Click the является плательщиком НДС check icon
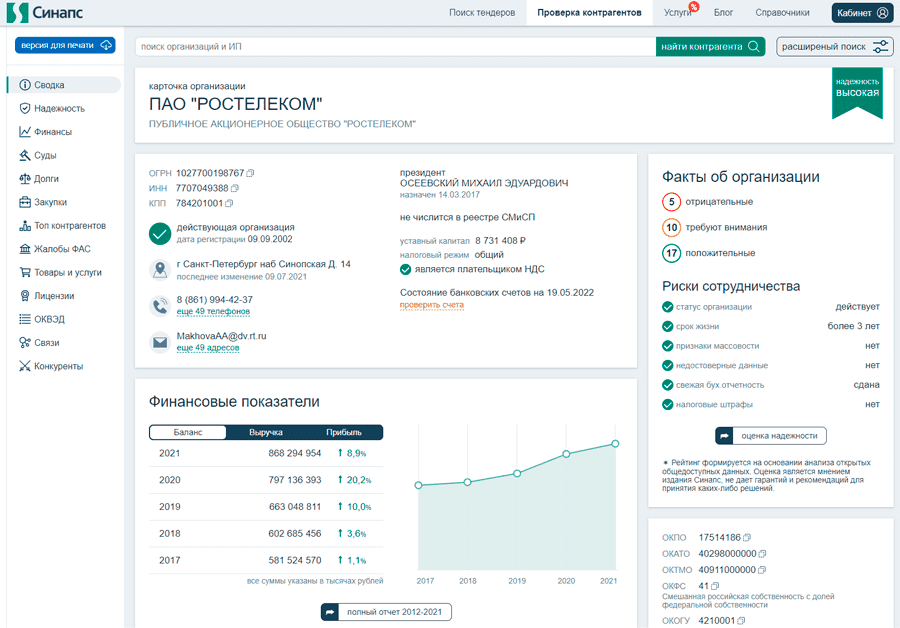 [x=405, y=270]
